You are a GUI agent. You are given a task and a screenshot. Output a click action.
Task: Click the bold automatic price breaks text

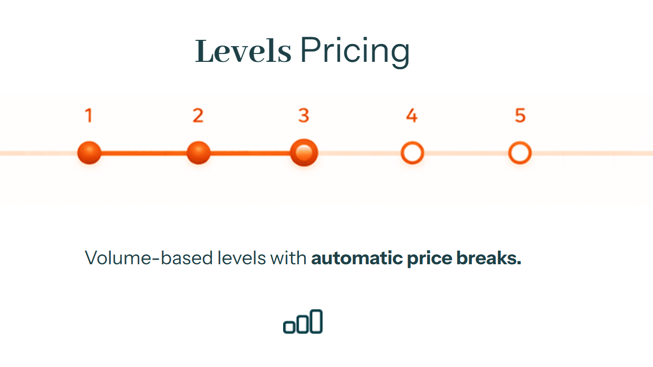click(x=416, y=258)
